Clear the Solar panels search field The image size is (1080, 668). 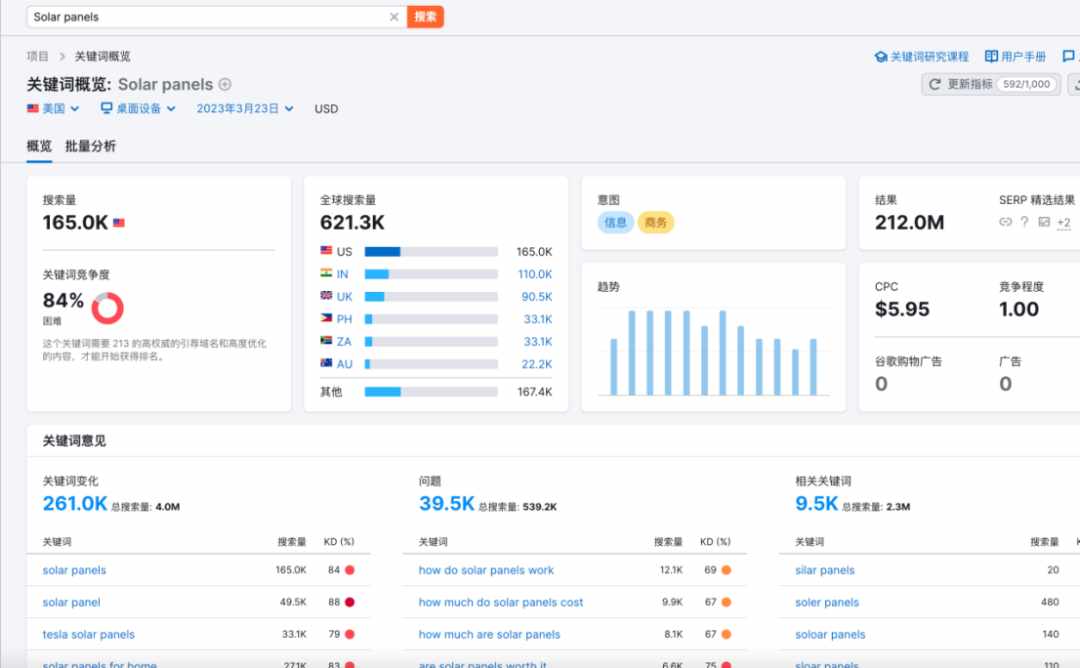(x=394, y=17)
